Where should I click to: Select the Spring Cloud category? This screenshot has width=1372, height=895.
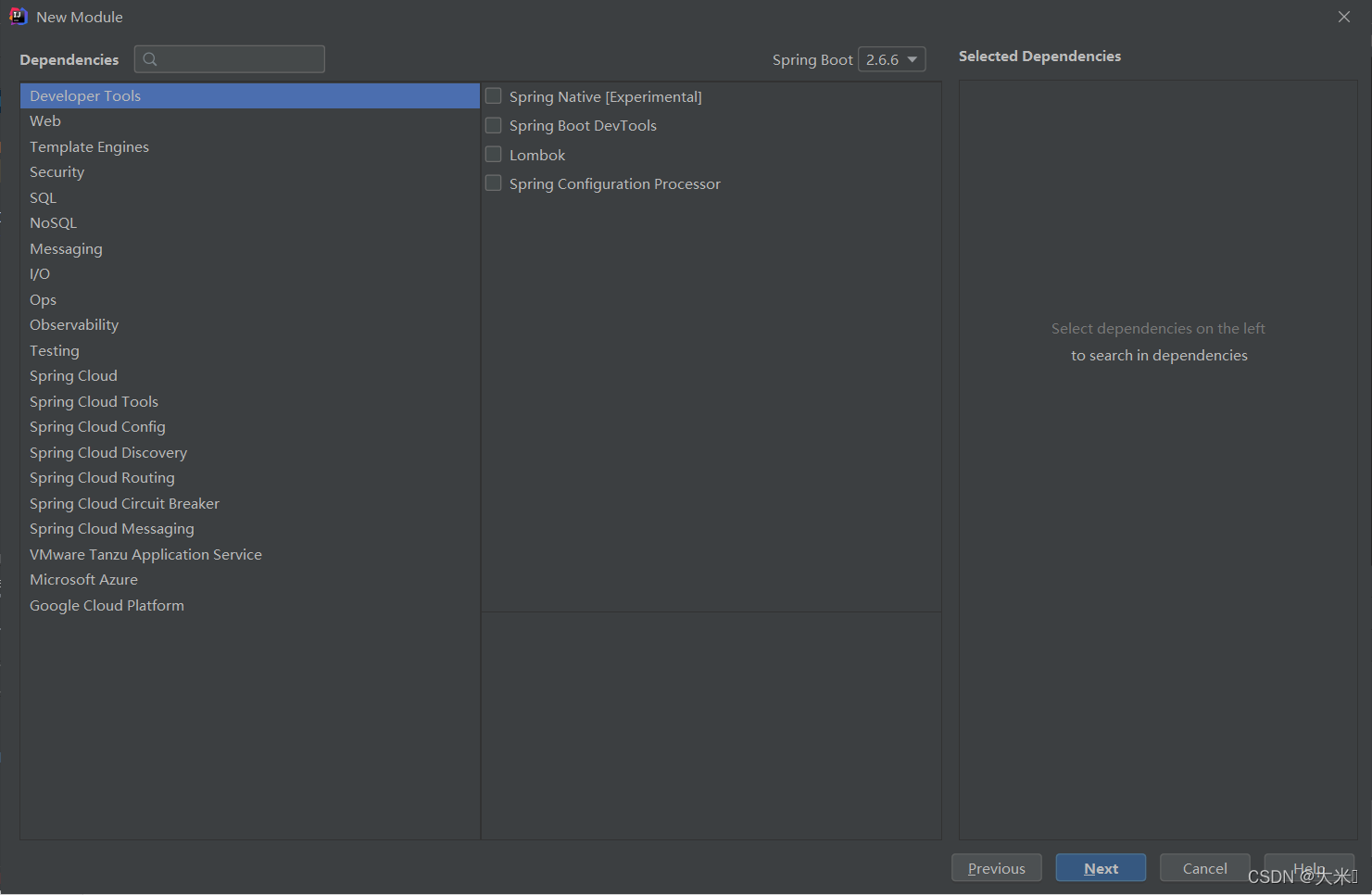point(250,376)
